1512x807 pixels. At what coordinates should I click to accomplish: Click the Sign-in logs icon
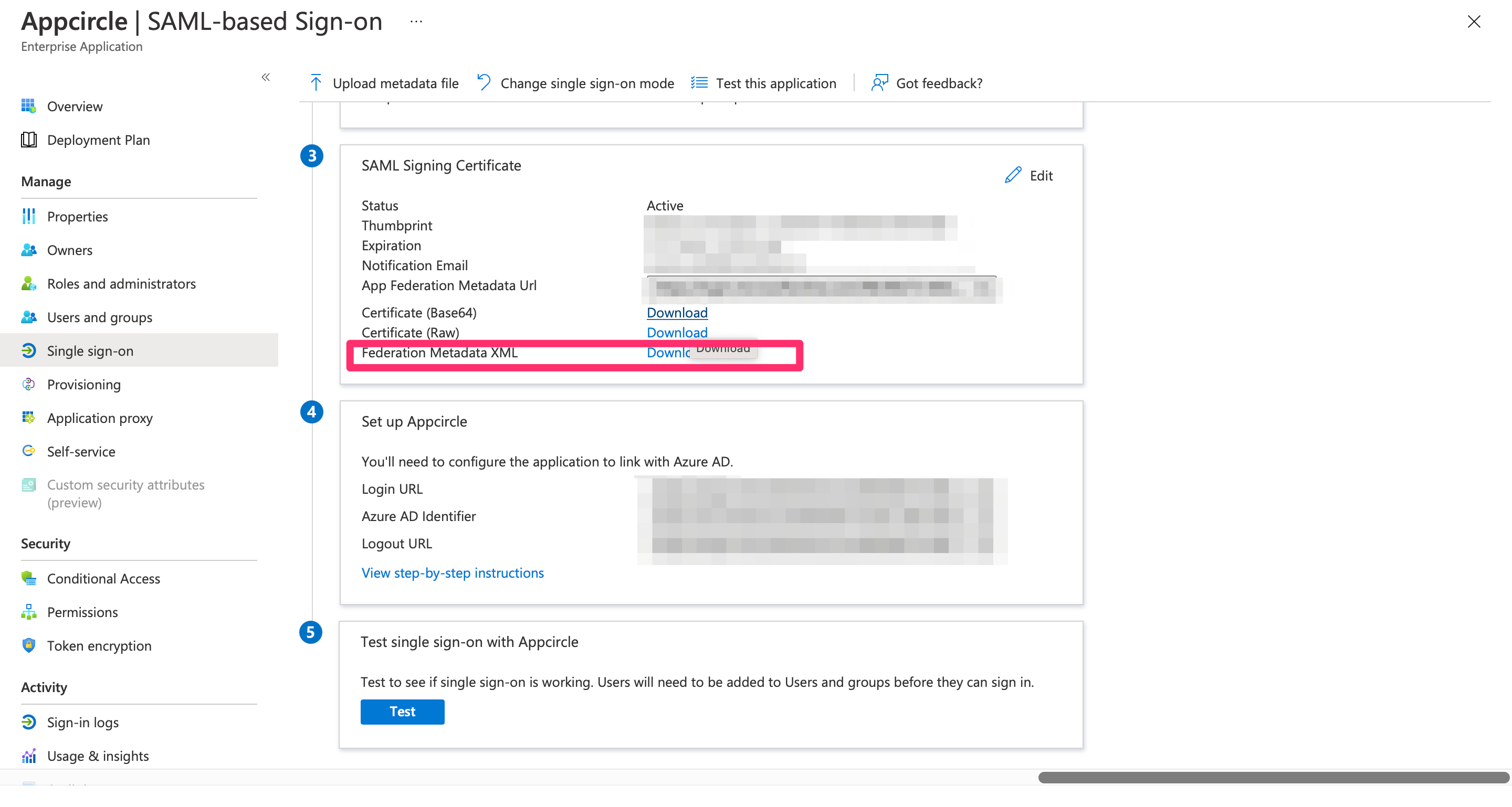click(x=29, y=722)
